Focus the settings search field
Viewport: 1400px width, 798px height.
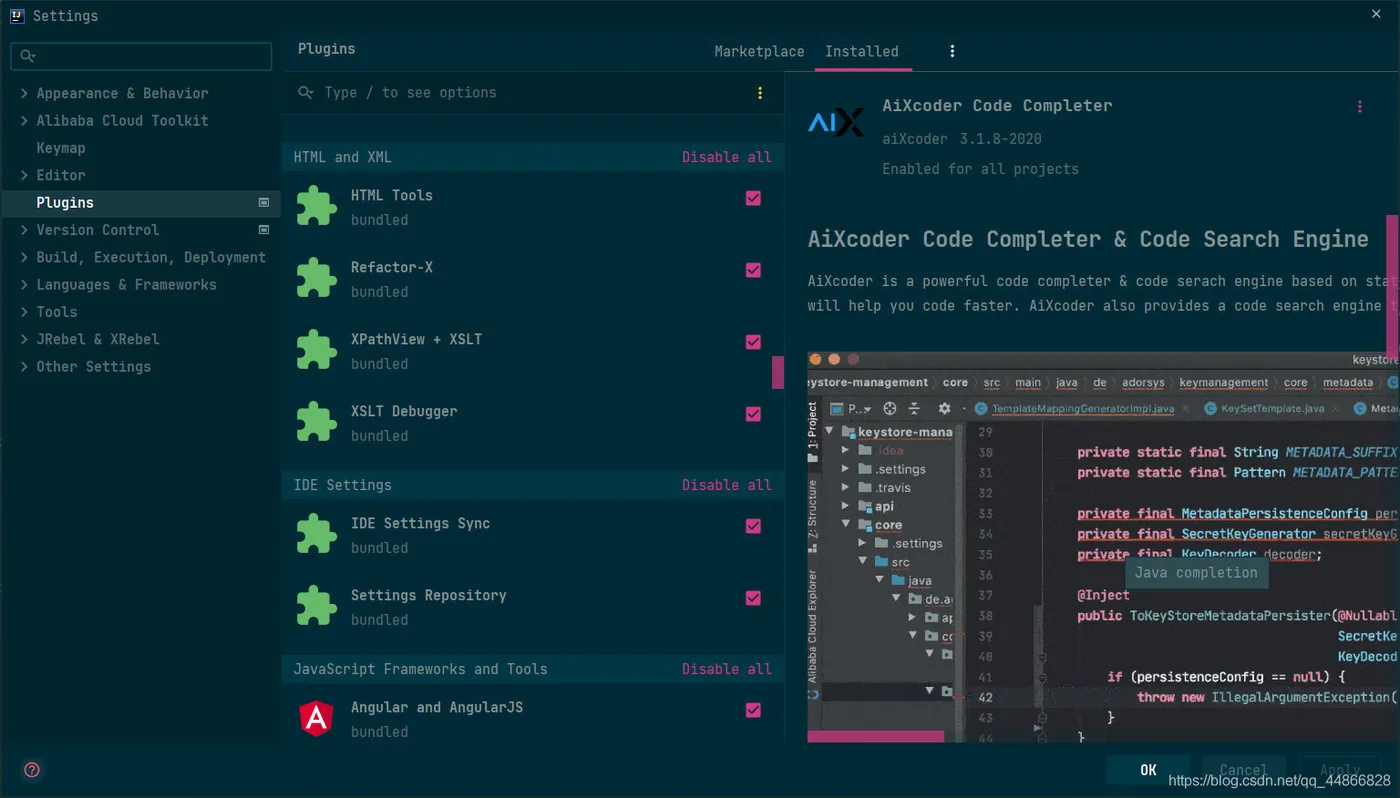point(150,56)
